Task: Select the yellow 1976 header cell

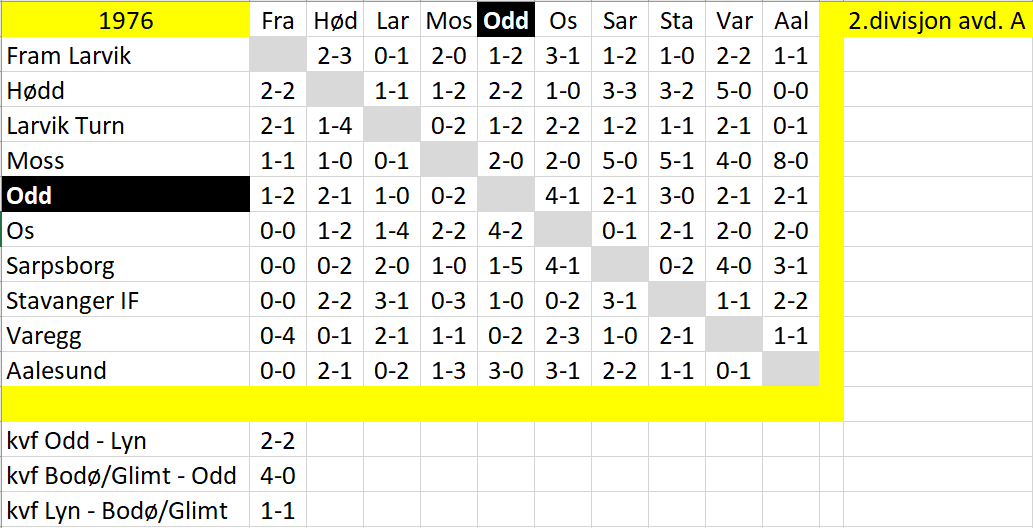Action: (126, 20)
